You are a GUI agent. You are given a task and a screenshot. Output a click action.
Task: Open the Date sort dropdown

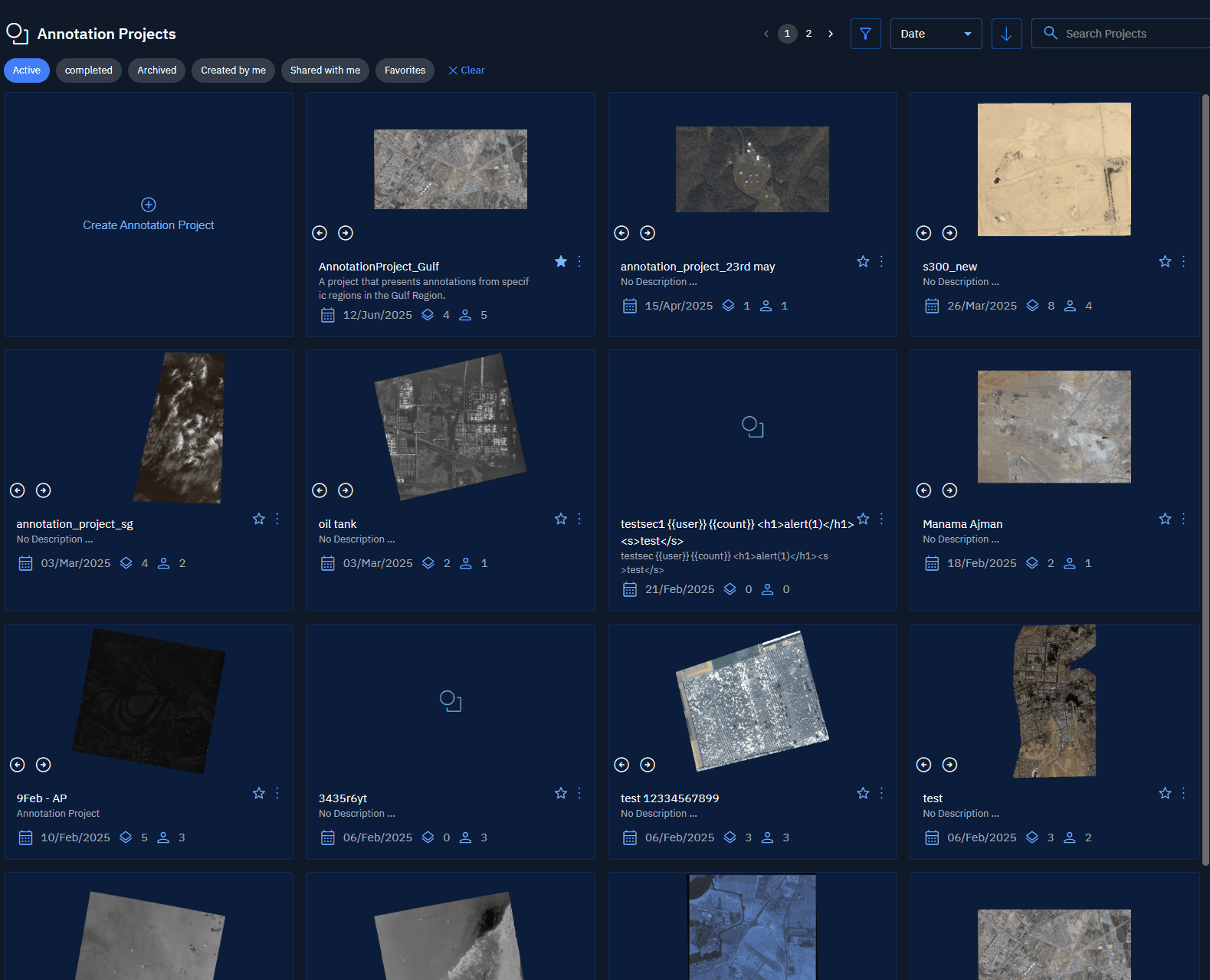(x=936, y=34)
